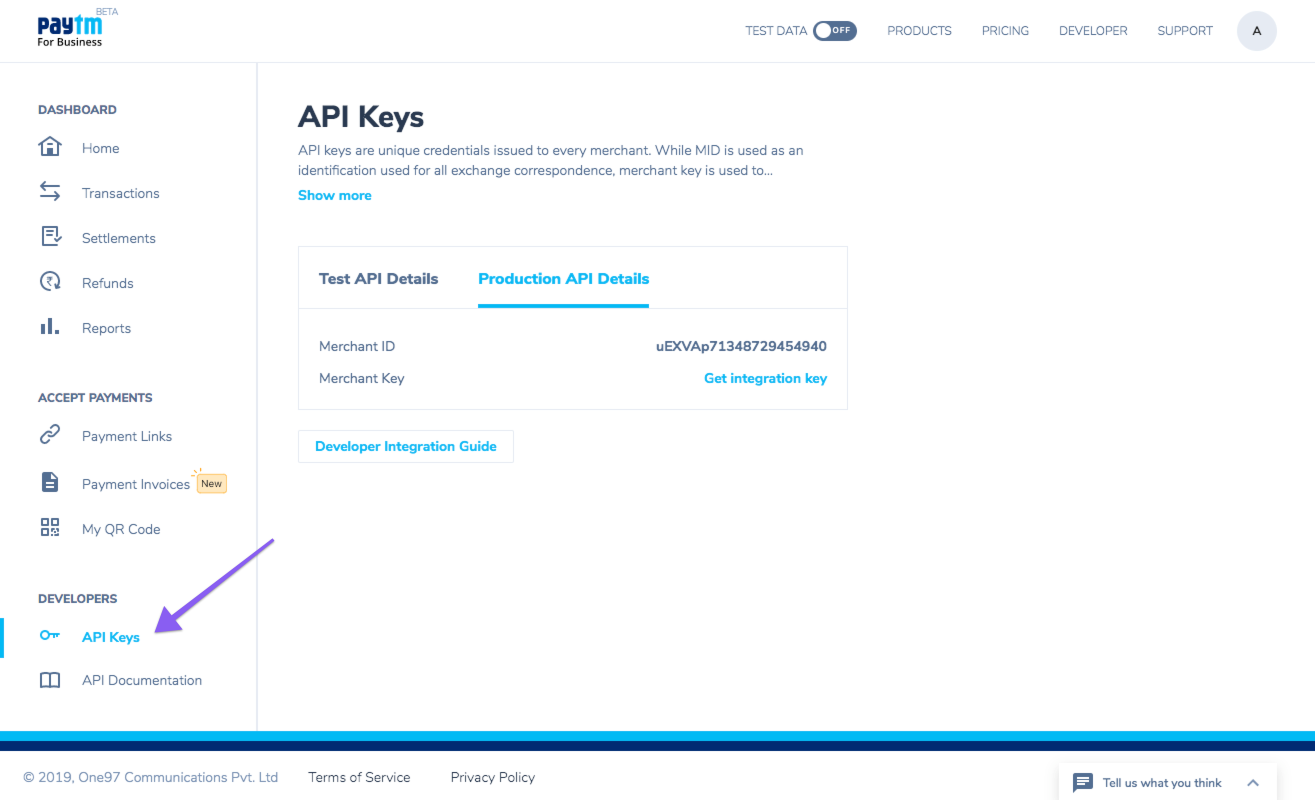Open Payment Invoices page
This screenshot has width=1315, height=800.
point(136,484)
